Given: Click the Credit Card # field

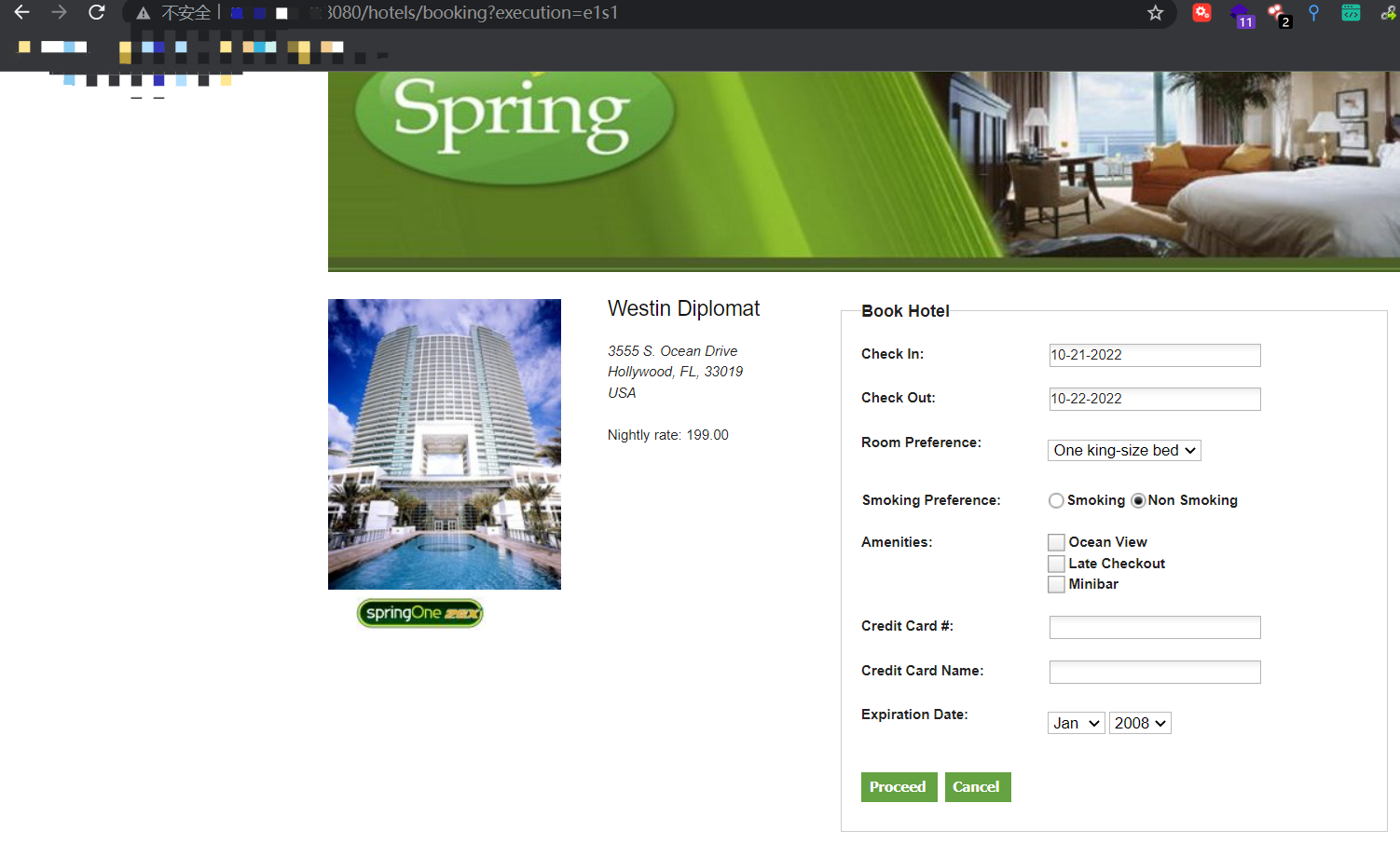Looking at the screenshot, I should coord(1155,627).
